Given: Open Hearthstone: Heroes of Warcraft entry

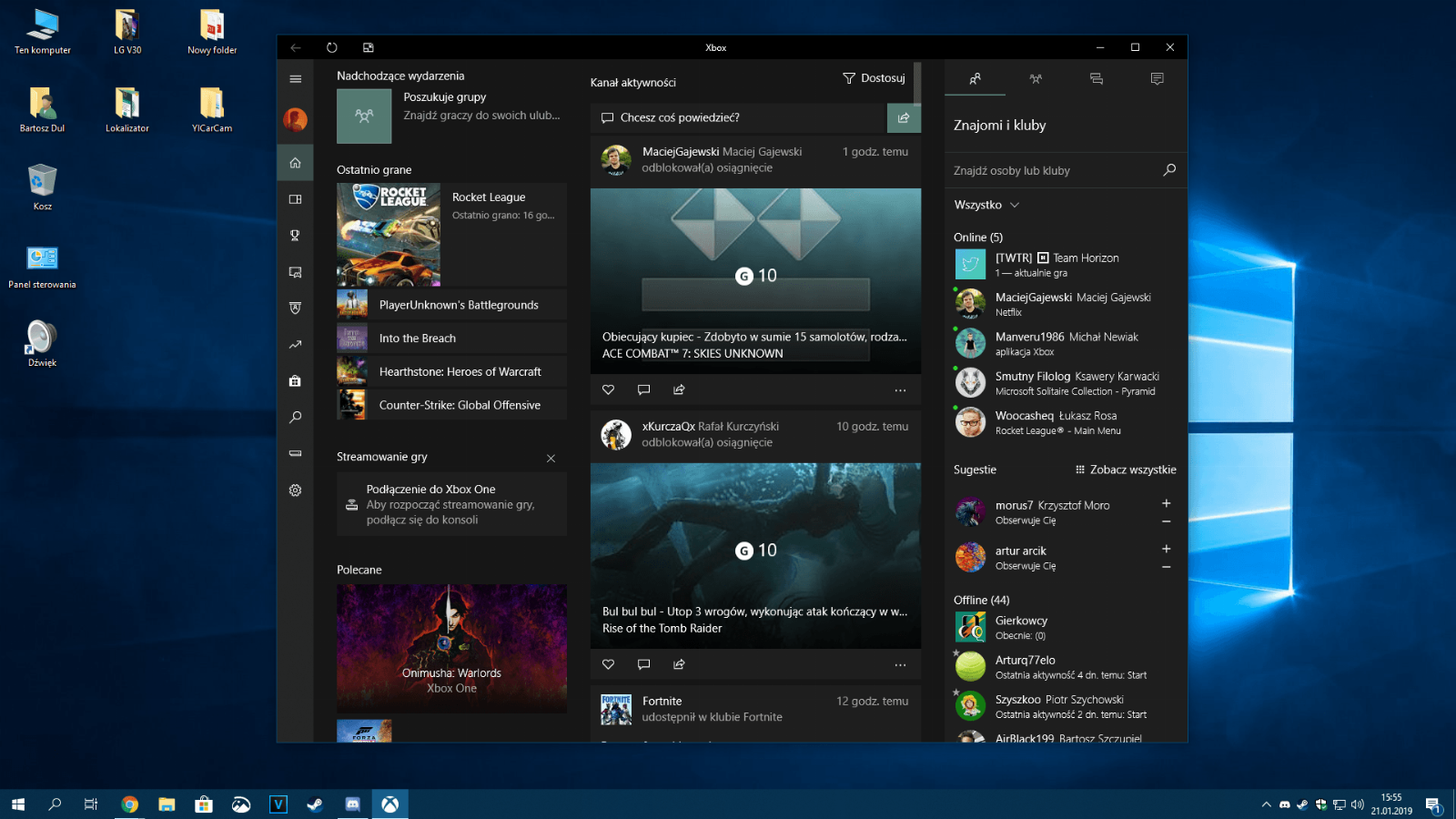Looking at the screenshot, I should tap(451, 371).
